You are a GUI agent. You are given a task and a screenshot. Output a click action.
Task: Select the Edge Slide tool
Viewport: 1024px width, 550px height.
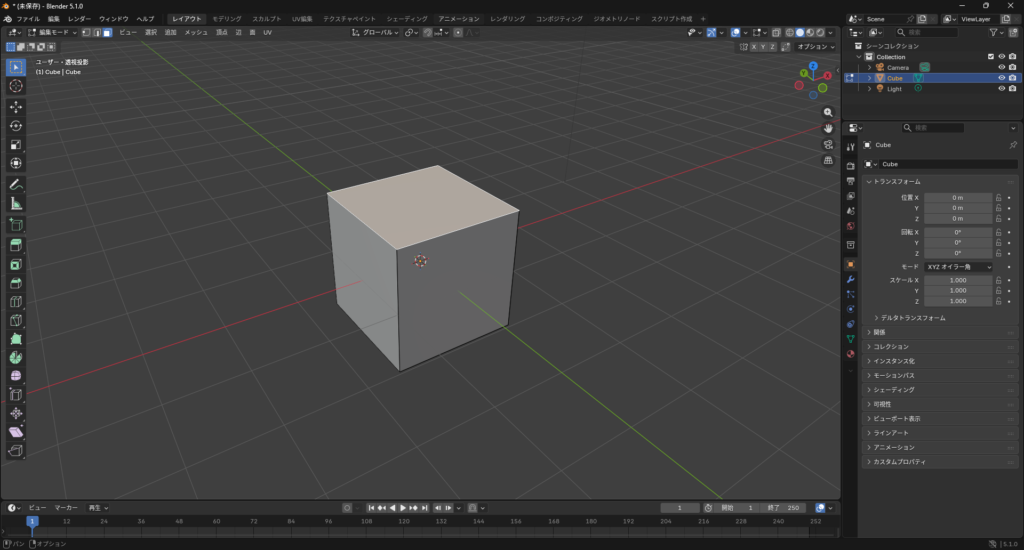coord(16,395)
